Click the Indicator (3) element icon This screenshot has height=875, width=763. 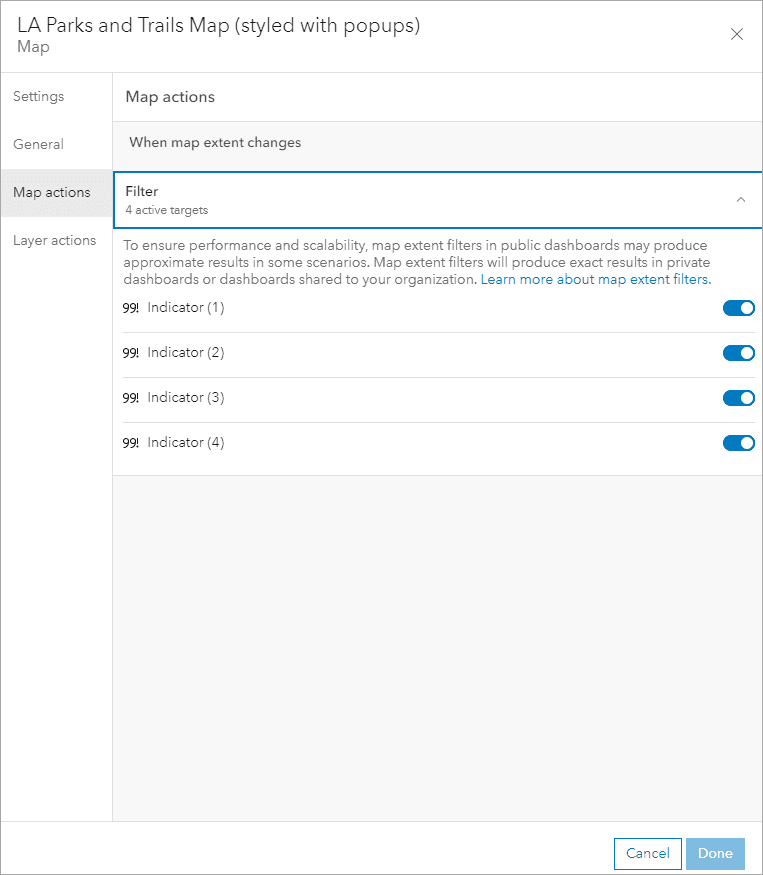(130, 398)
